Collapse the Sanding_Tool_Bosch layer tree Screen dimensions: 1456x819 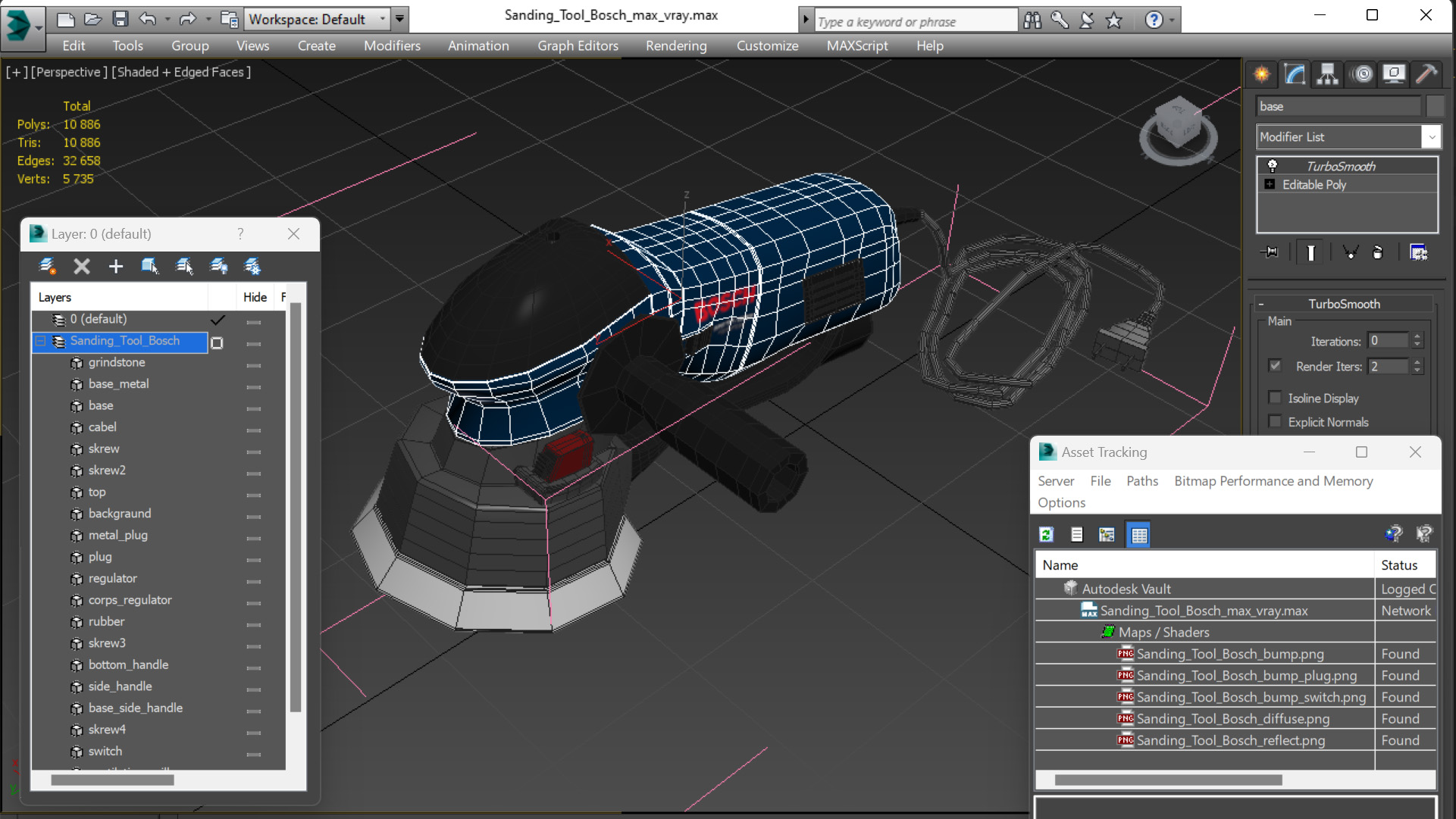41,341
